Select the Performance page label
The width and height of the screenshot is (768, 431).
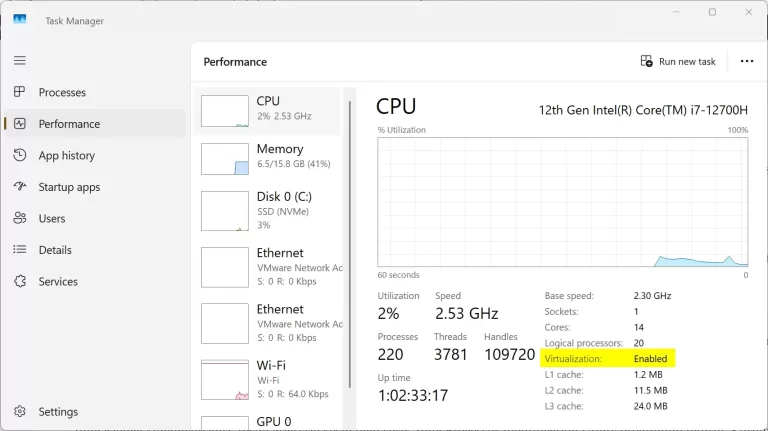coord(69,124)
